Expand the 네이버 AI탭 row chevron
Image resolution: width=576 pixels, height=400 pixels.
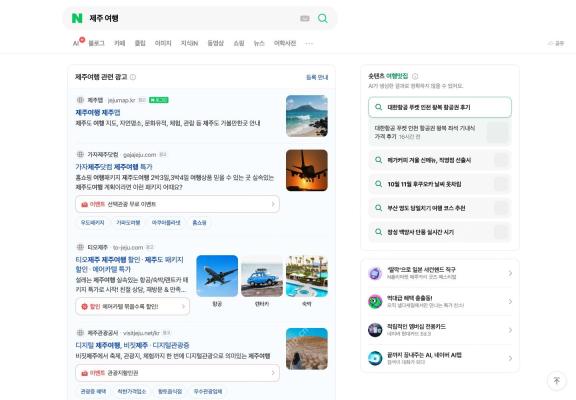pyautogui.click(x=510, y=358)
